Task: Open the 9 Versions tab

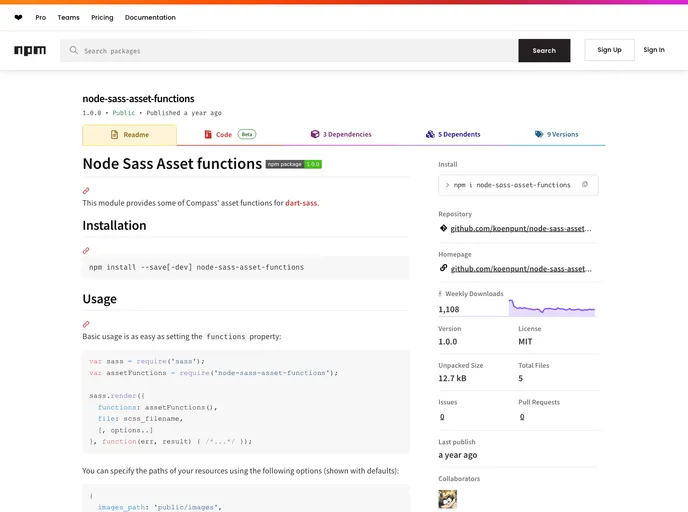Action: click(x=556, y=134)
